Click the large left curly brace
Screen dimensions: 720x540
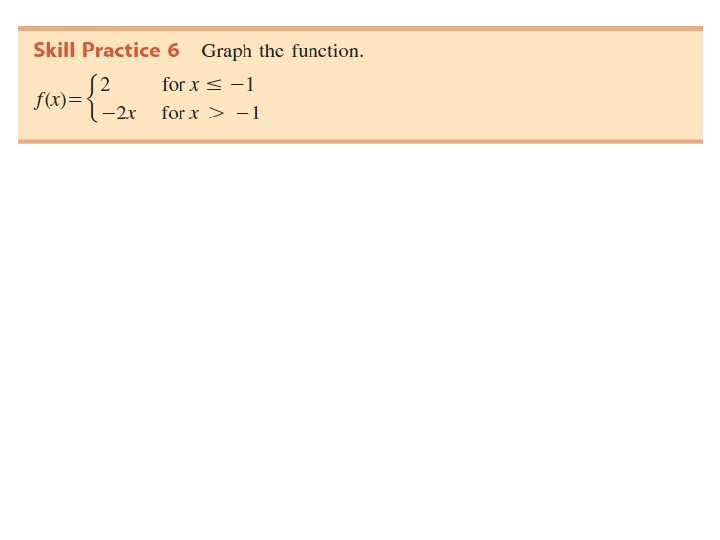coord(92,99)
